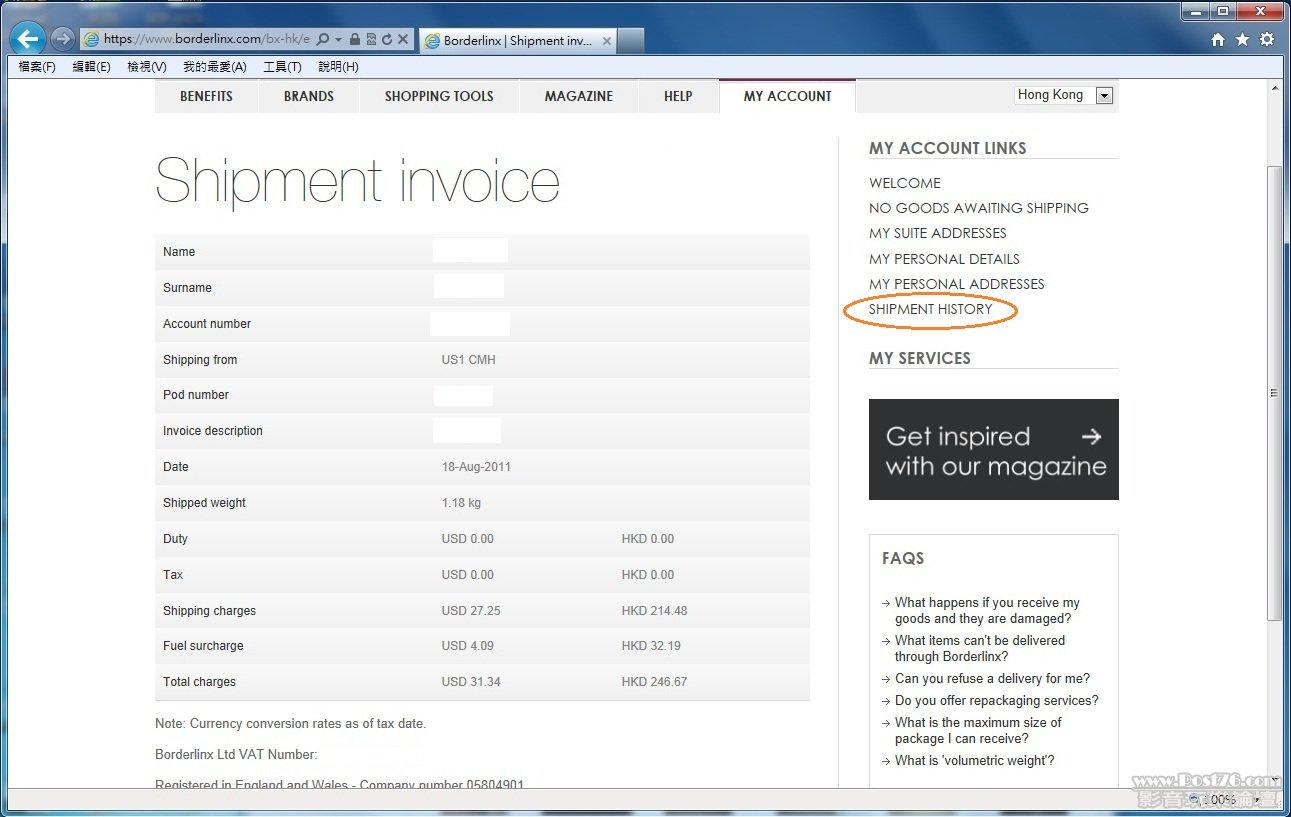
Task: Open the 檢視(V) menu
Action: coord(147,67)
